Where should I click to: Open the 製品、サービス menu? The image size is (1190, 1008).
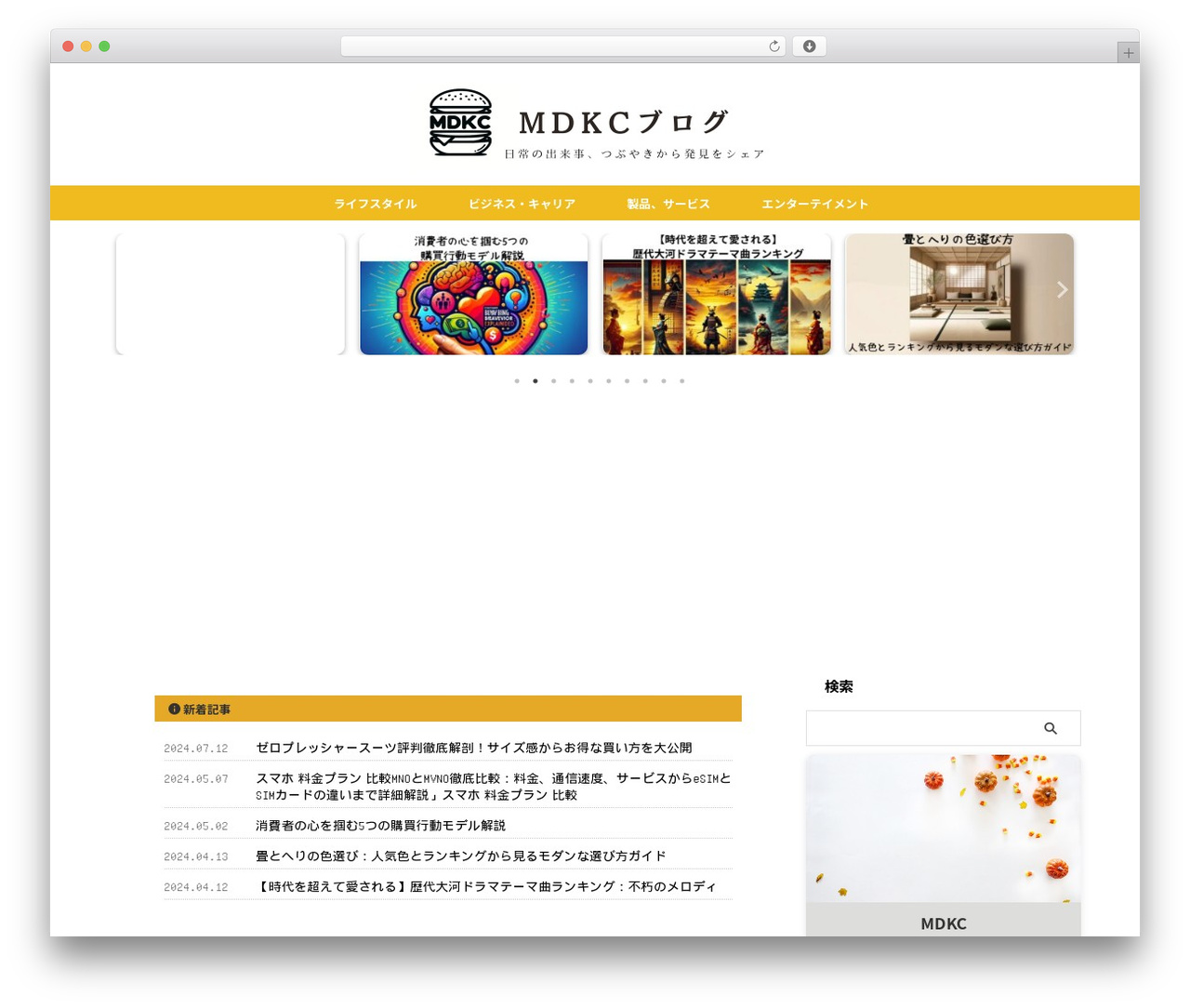coord(668,204)
